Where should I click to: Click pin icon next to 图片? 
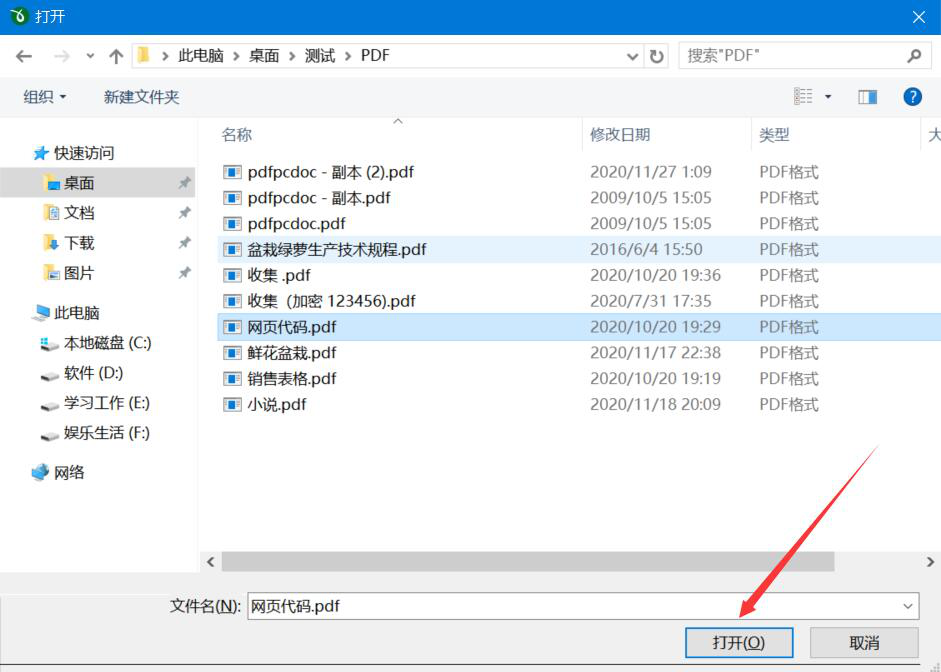(185, 272)
